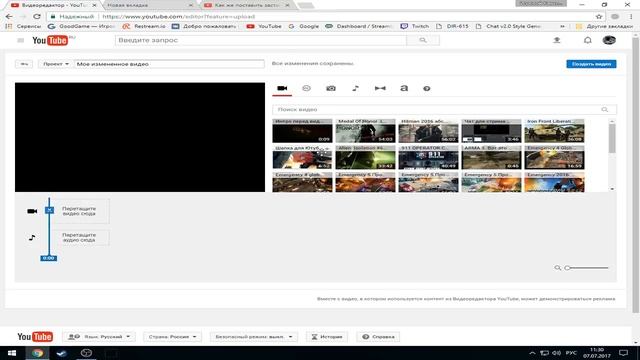Open the Twitch bookmark
This screenshot has height=360, width=640.
point(415,26)
